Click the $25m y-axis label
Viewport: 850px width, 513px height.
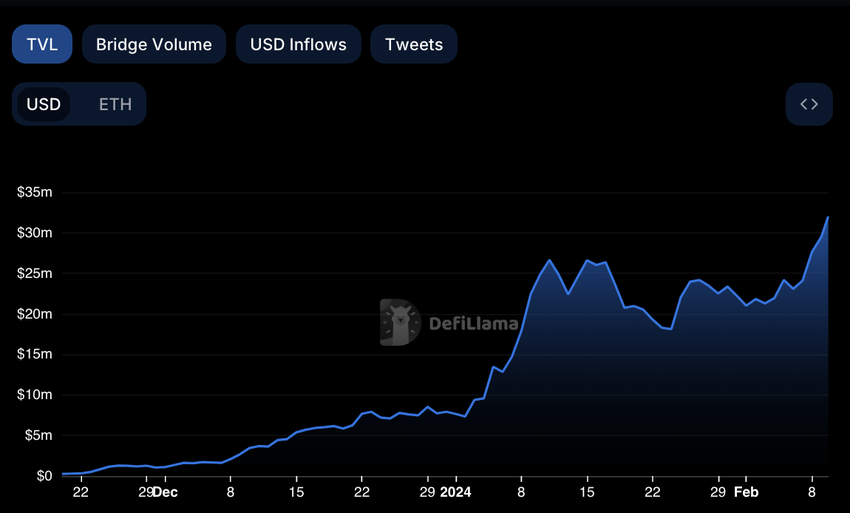click(x=35, y=273)
